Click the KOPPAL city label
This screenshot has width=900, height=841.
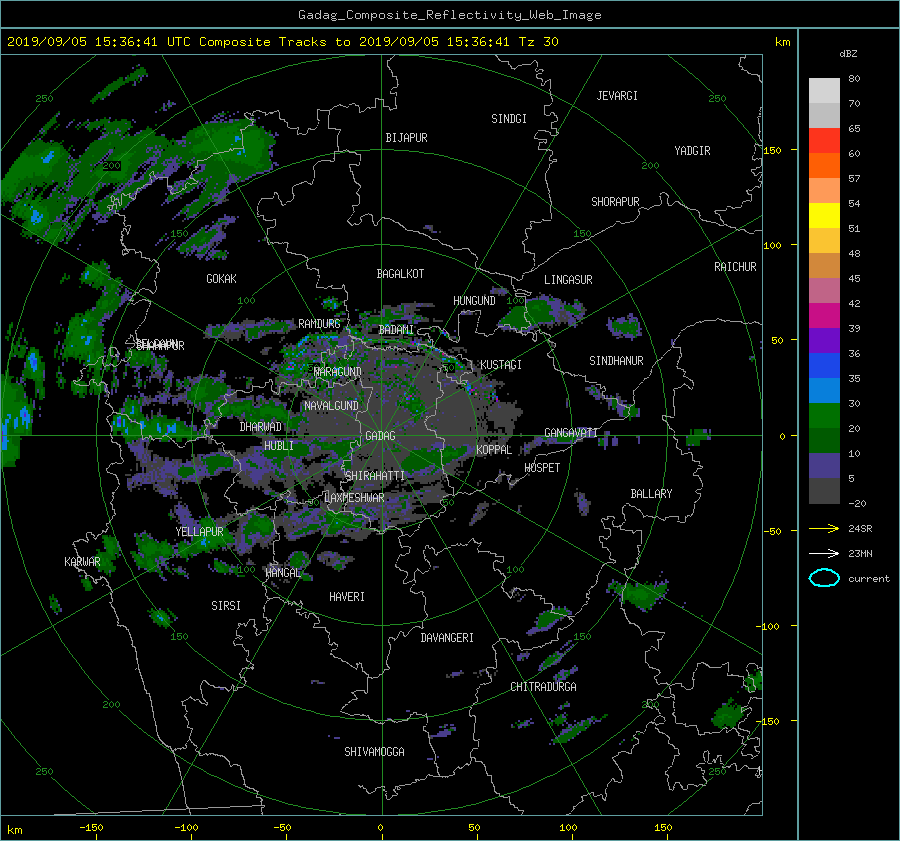point(494,450)
